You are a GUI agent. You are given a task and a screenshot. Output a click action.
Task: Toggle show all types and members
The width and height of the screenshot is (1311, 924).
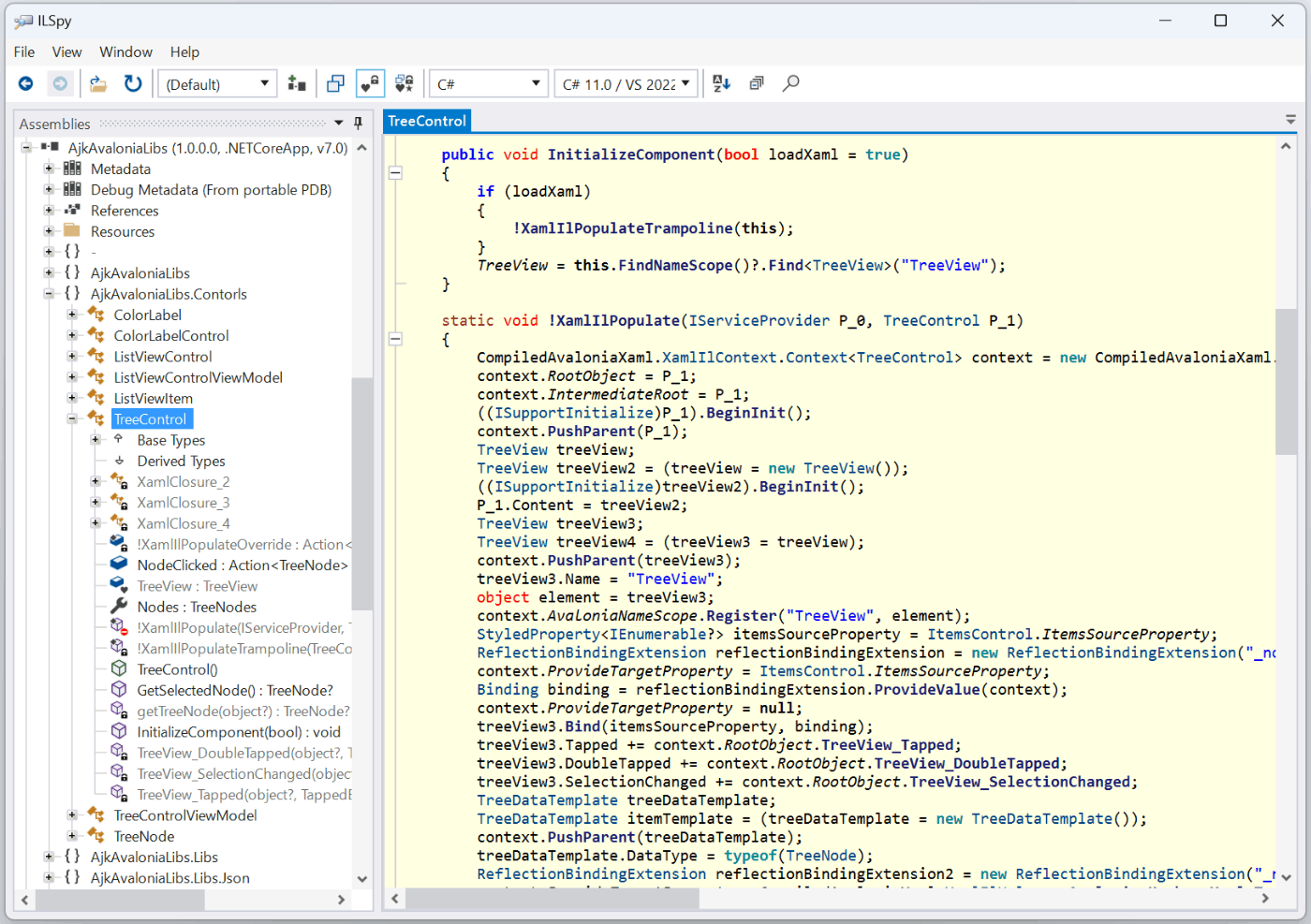405,84
